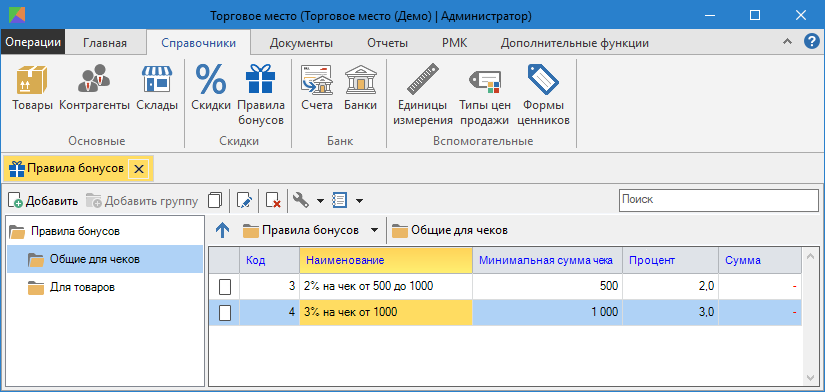
Task: Open the Склады directory
Action: point(157,88)
